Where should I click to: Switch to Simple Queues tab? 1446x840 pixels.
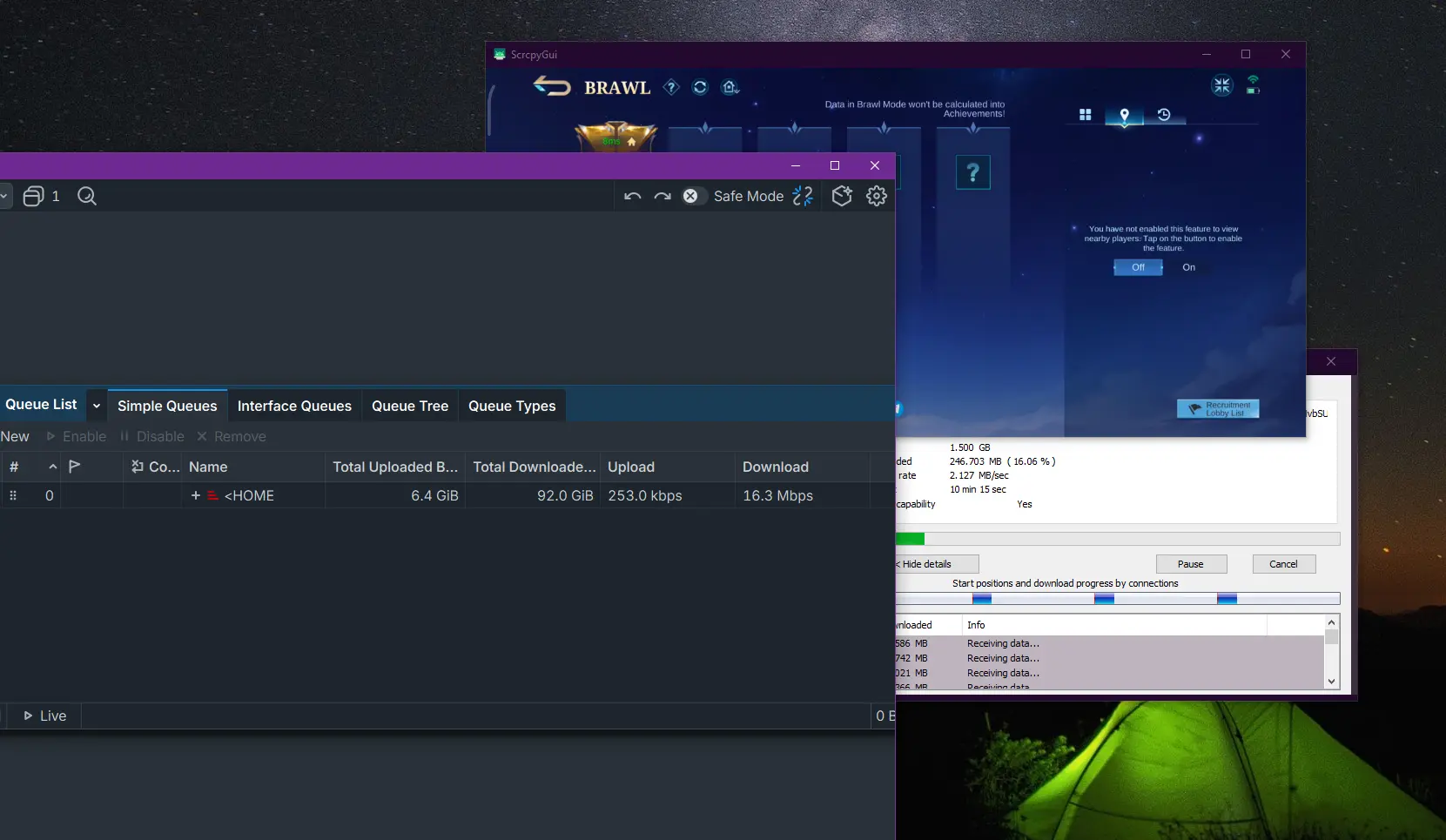(167, 406)
